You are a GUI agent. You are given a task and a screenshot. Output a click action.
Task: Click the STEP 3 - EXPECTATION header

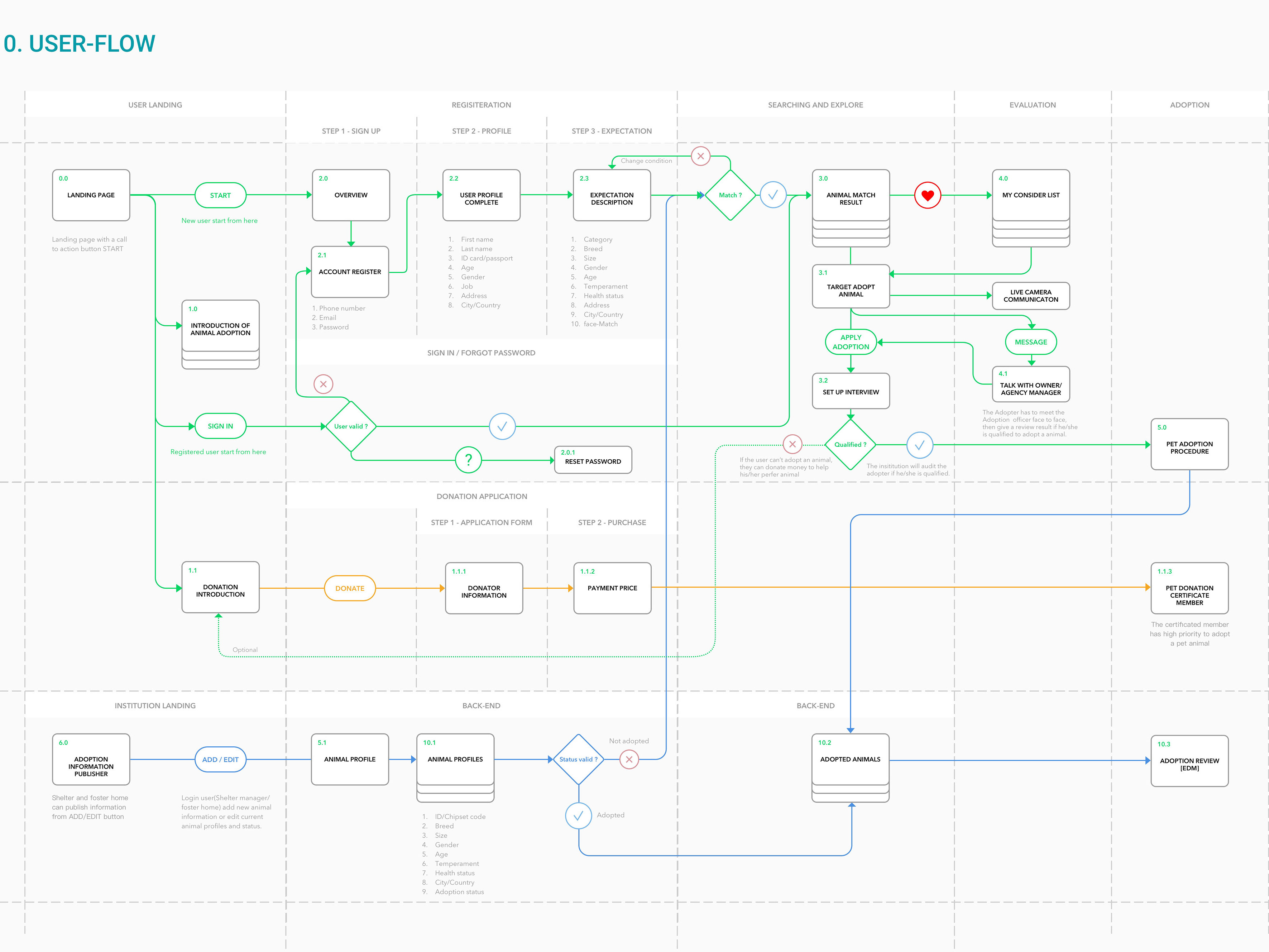pyautogui.click(x=612, y=131)
